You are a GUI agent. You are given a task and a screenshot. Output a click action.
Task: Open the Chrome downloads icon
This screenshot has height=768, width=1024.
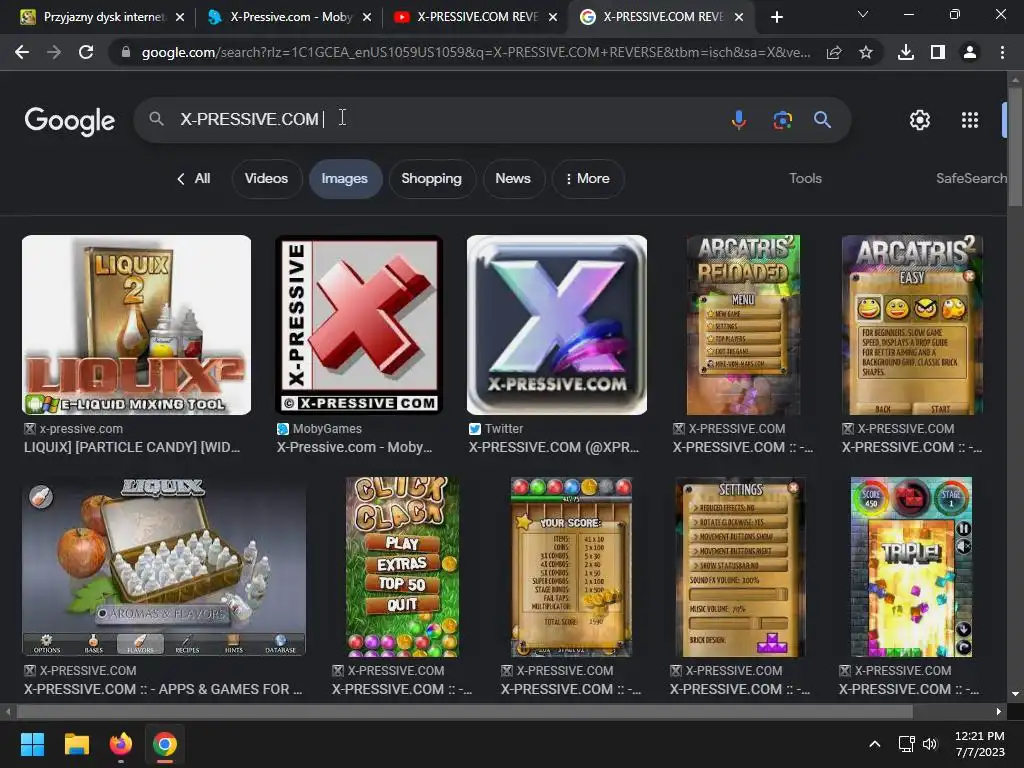click(x=906, y=52)
